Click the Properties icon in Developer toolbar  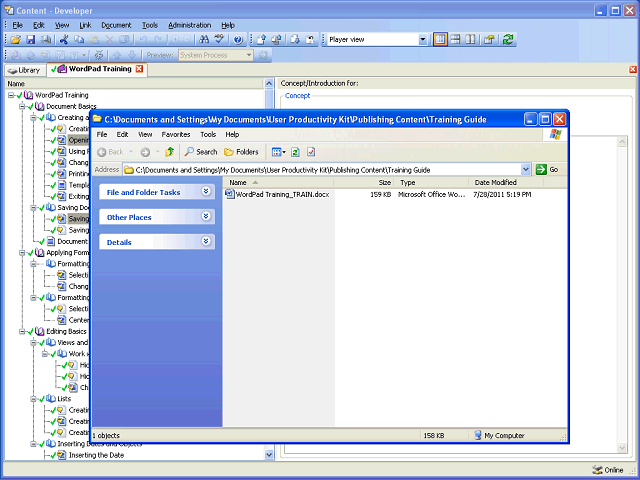489,40
